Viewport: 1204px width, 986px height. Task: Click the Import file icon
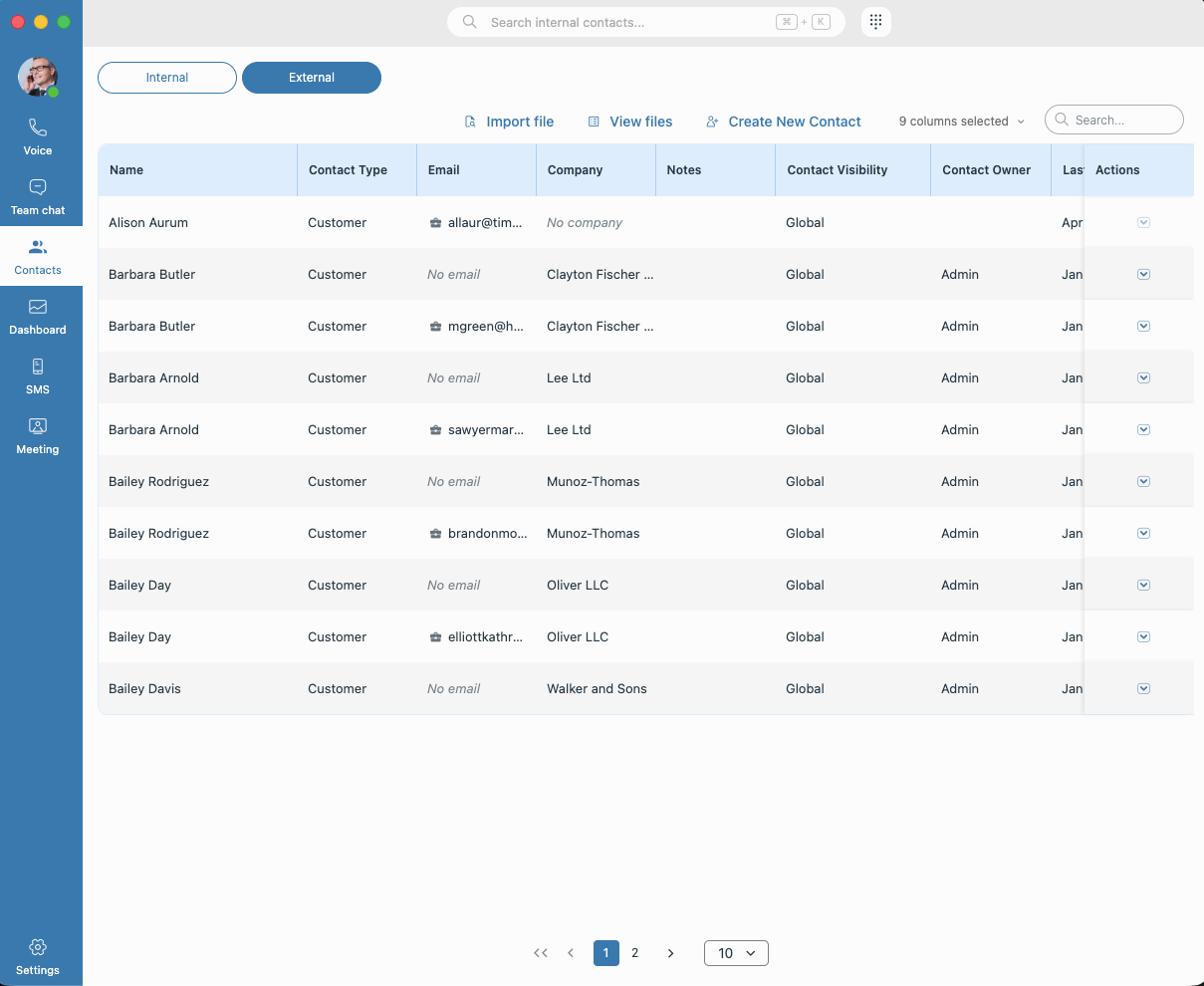coord(469,121)
